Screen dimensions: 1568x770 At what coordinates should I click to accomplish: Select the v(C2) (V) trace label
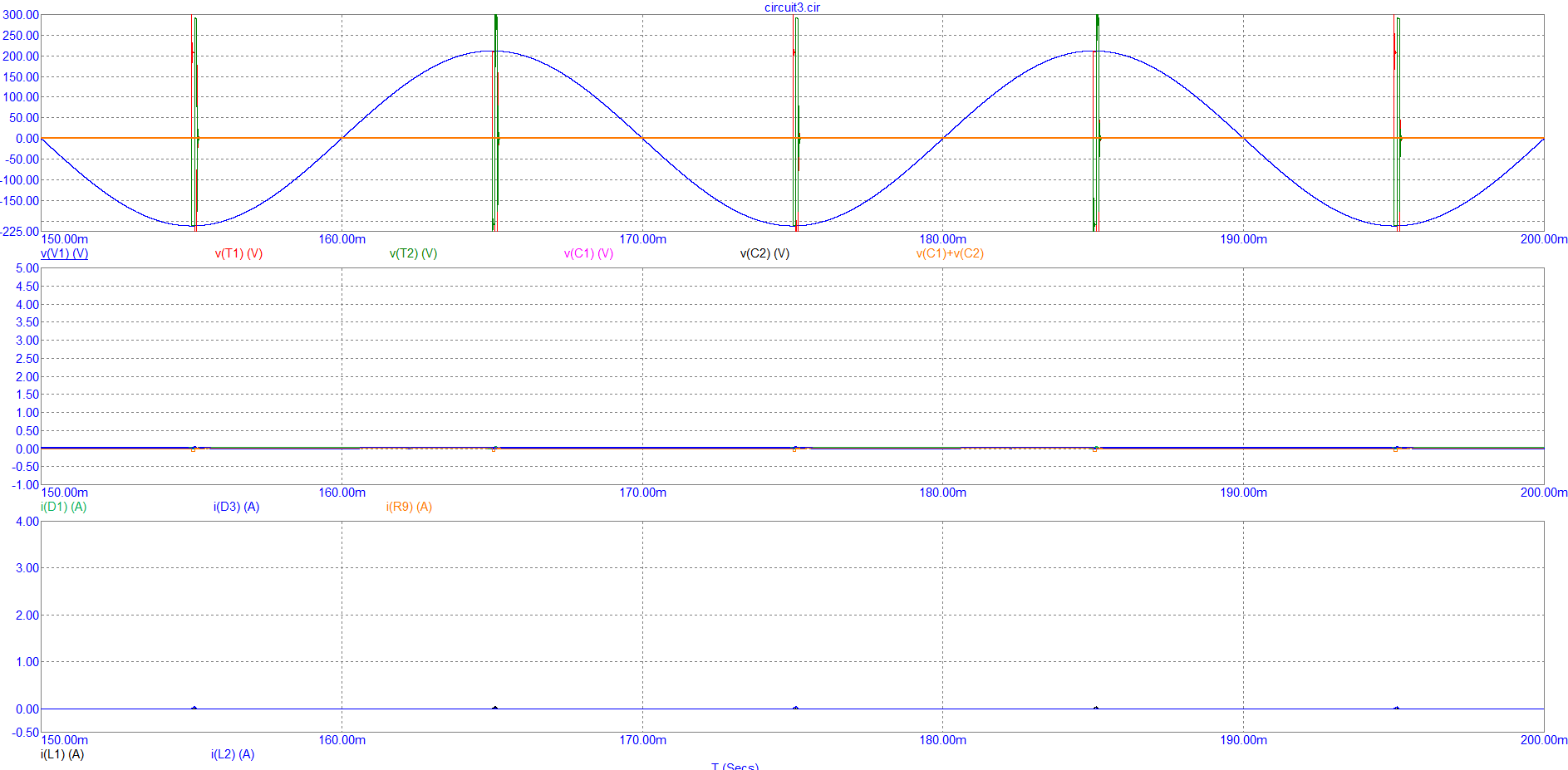(x=764, y=253)
